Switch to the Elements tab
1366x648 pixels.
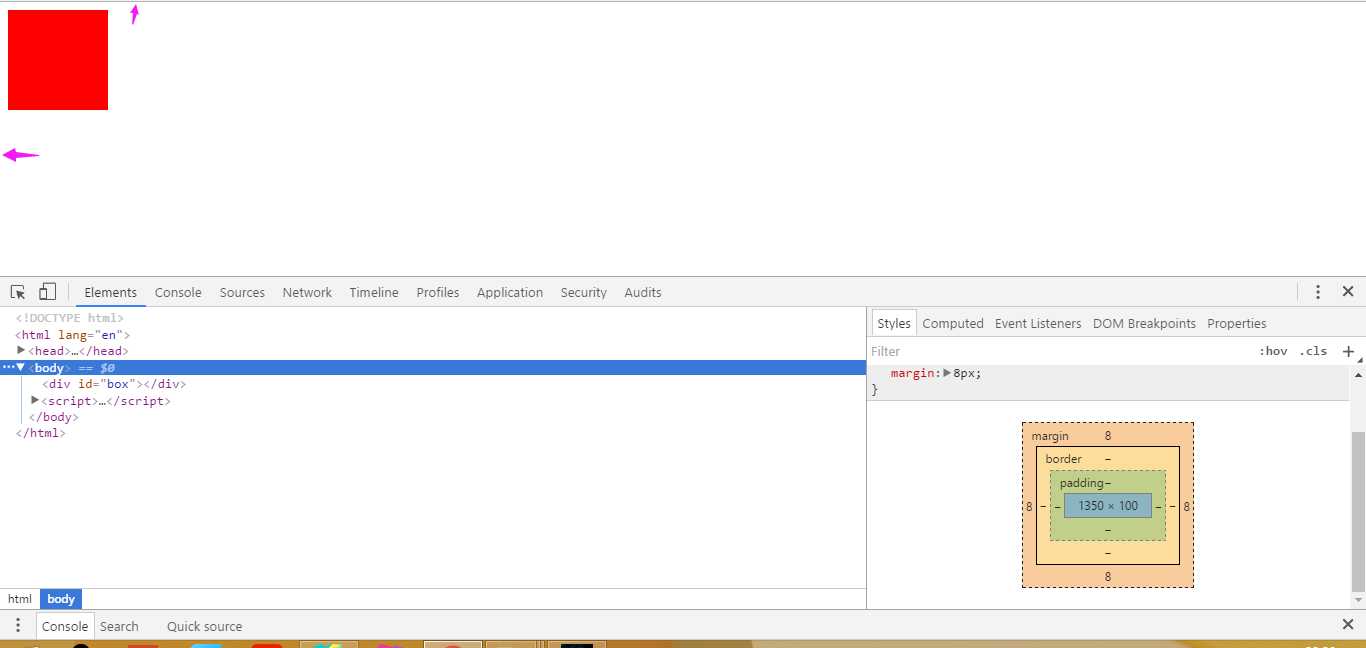pyautogui.click(x=110, y=292)
